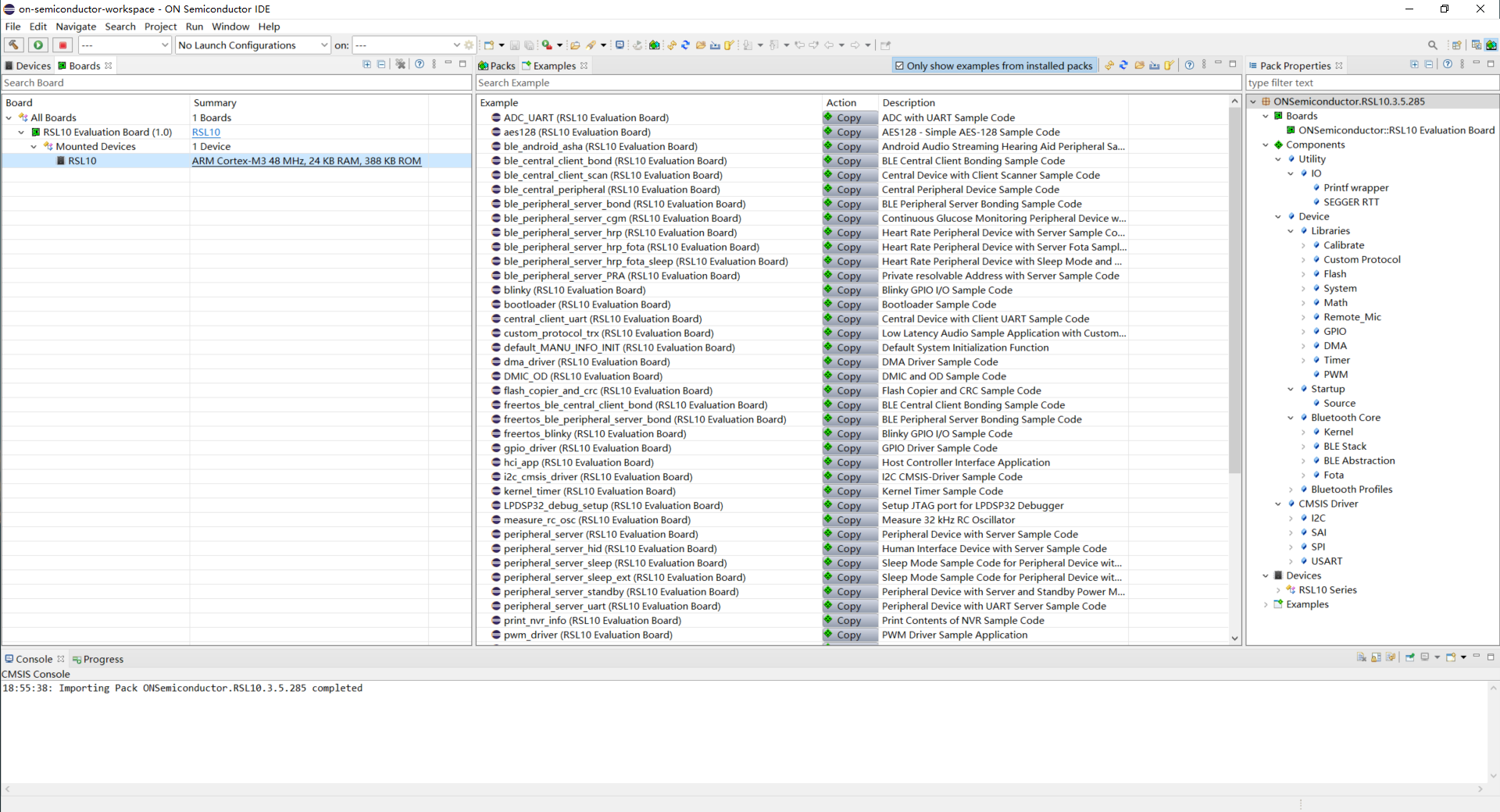Open the File menu
Viewport: 1500px width, 812px height.
[x=13, y=27]
